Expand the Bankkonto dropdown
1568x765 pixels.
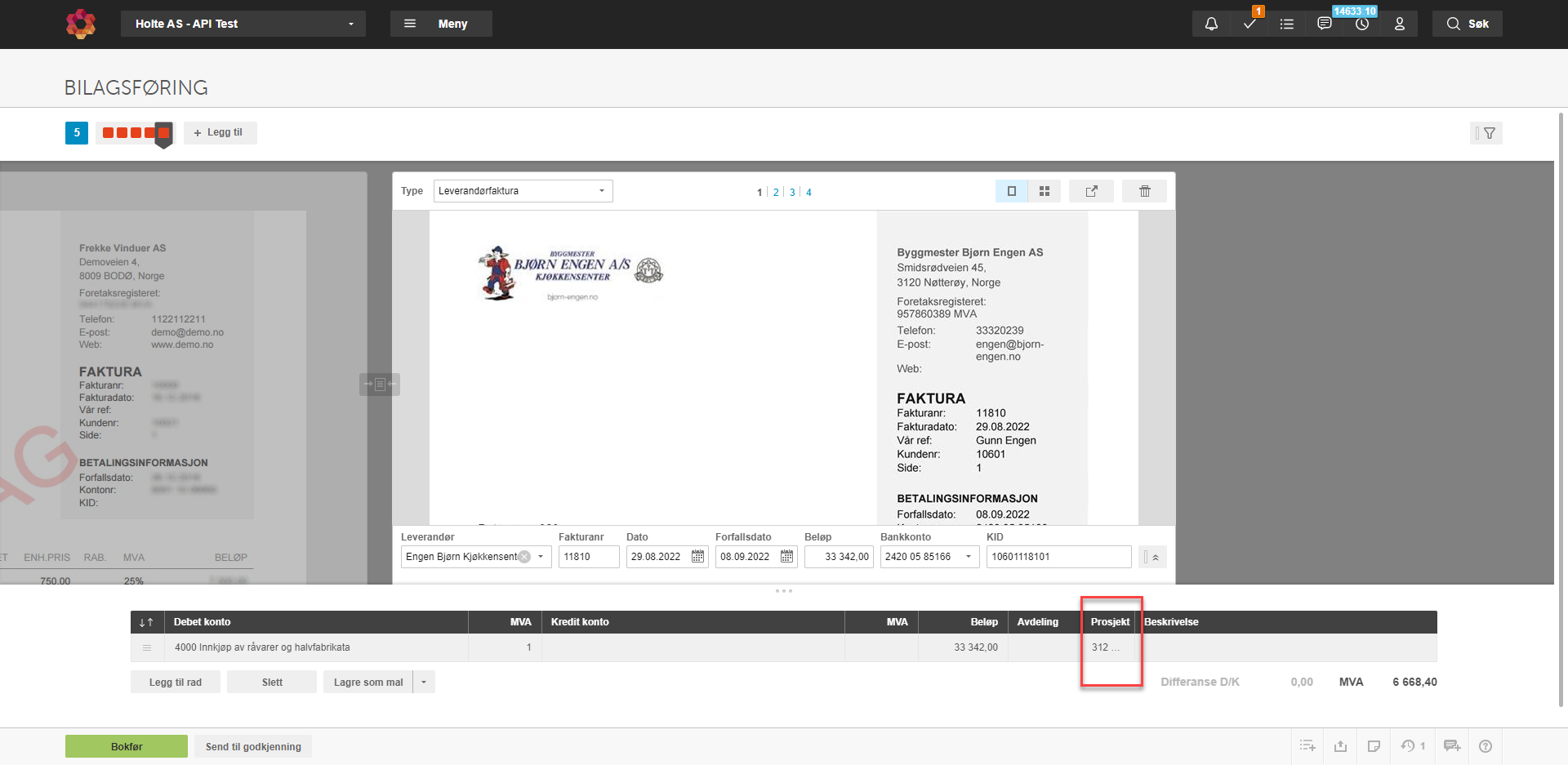[969, 557]
